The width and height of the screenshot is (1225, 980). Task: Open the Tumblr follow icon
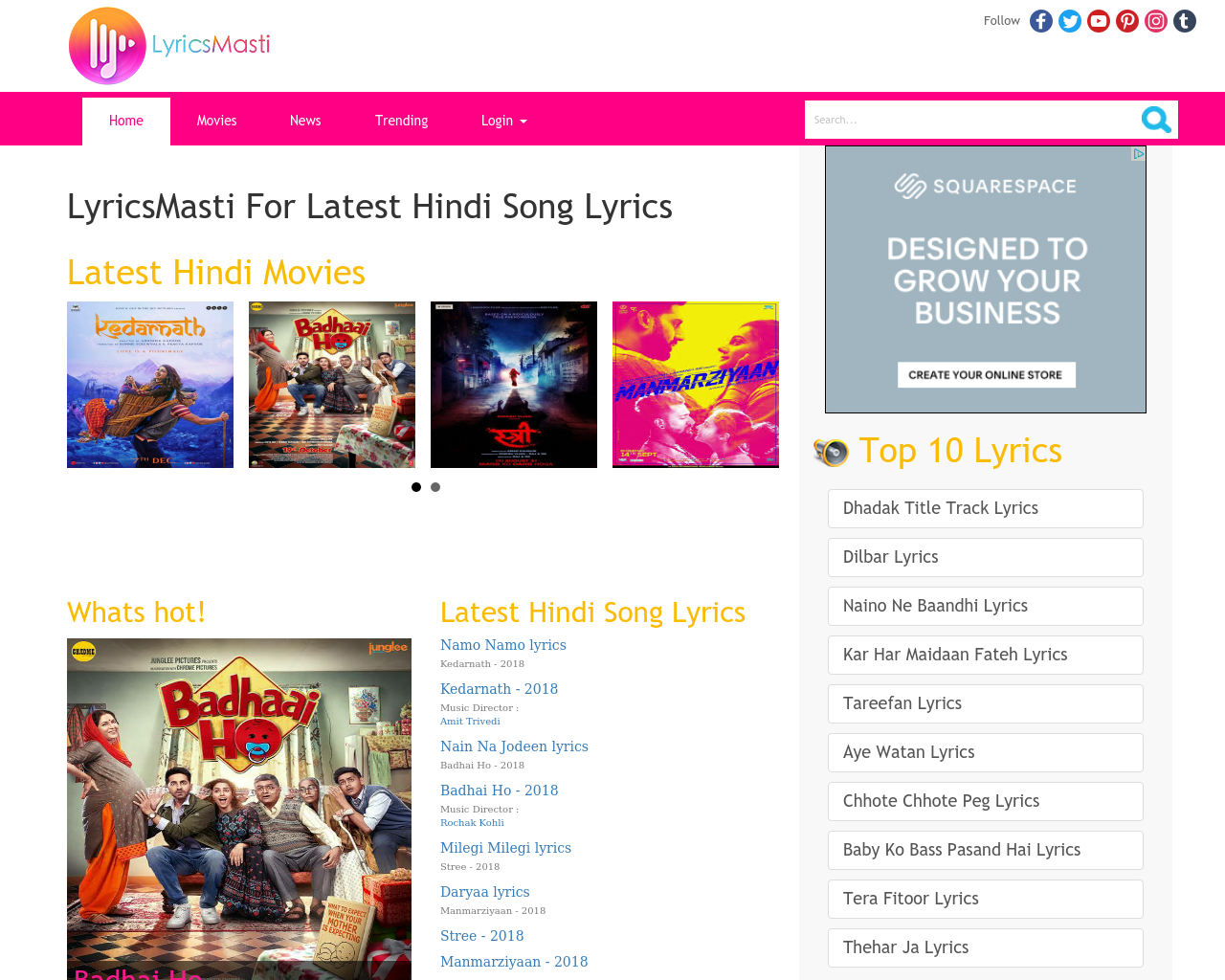(1185, 21)
